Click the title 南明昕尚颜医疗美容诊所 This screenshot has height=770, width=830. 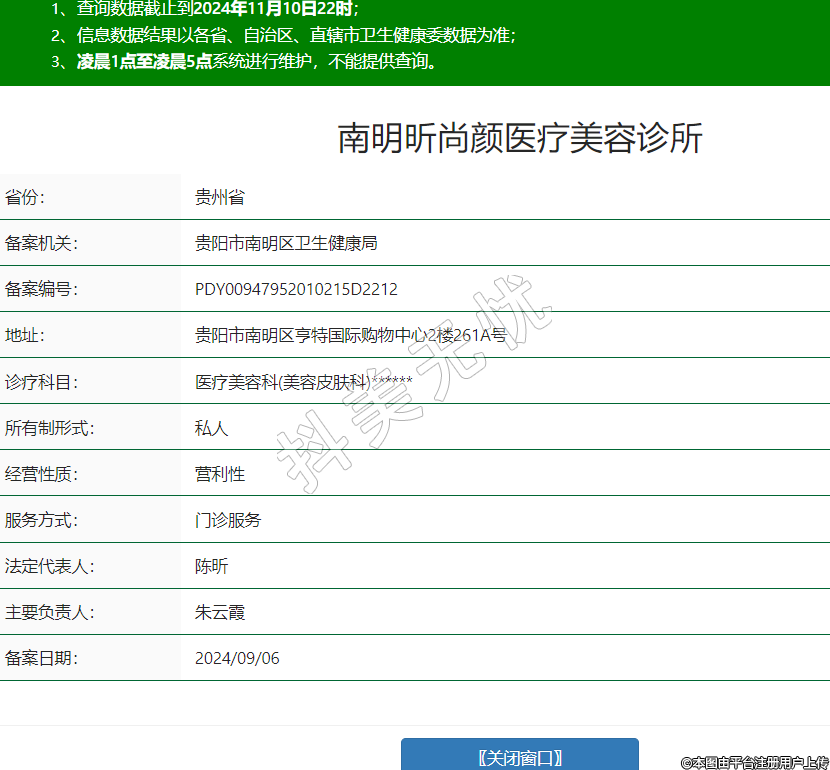[x=520, y=139]
